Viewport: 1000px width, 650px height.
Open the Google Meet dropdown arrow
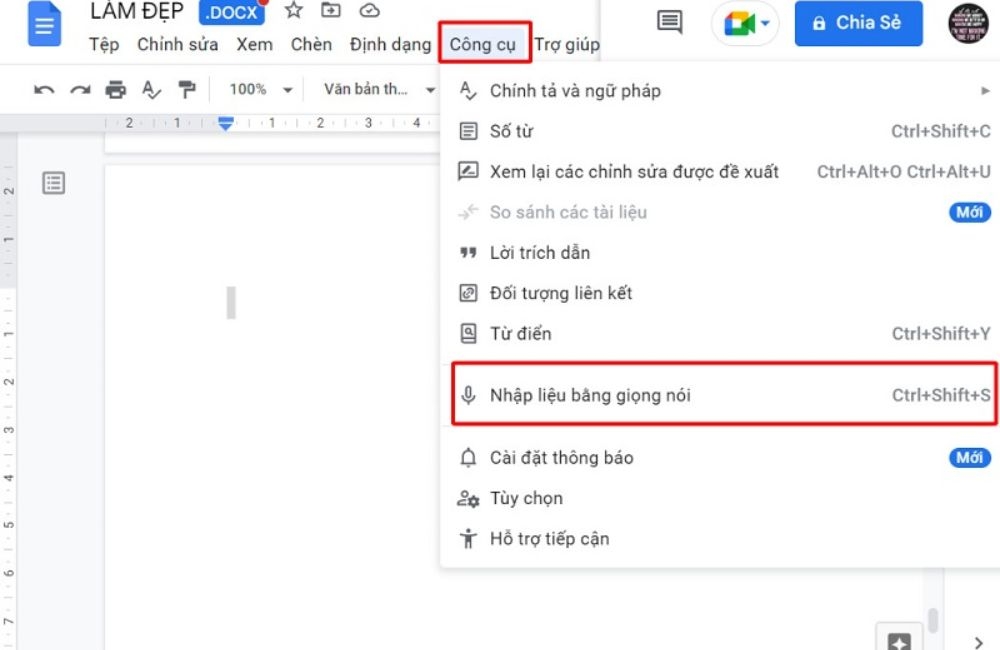coord(766,21)
